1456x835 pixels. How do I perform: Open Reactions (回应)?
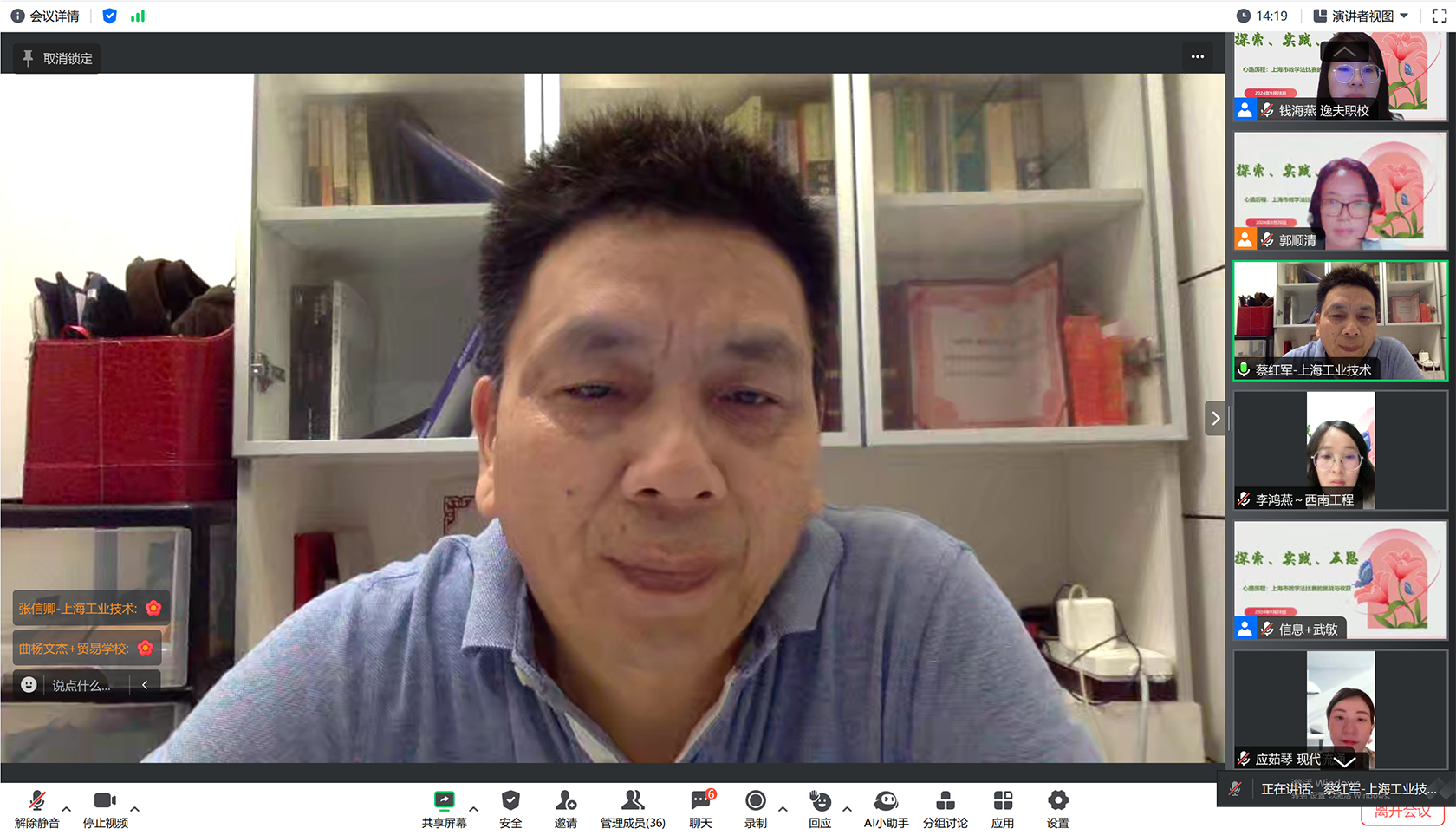(x=820, y=809)
